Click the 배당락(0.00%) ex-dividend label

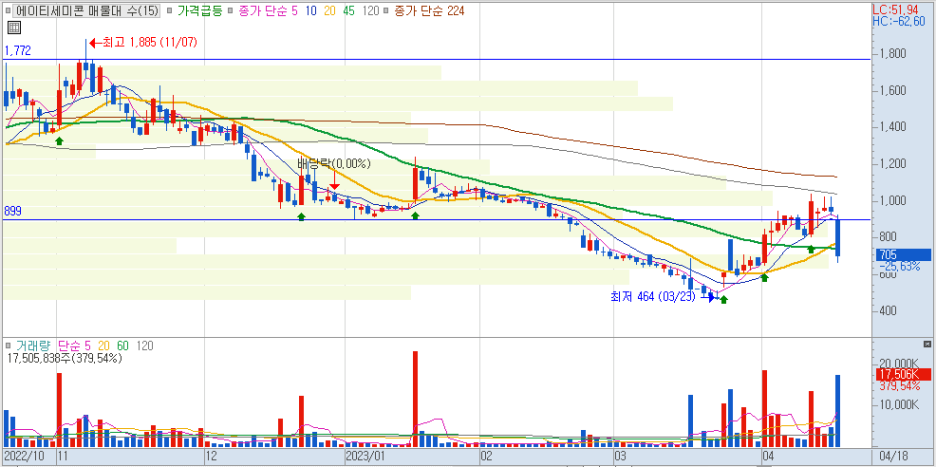pyautogui.click(x=335, y=164)
